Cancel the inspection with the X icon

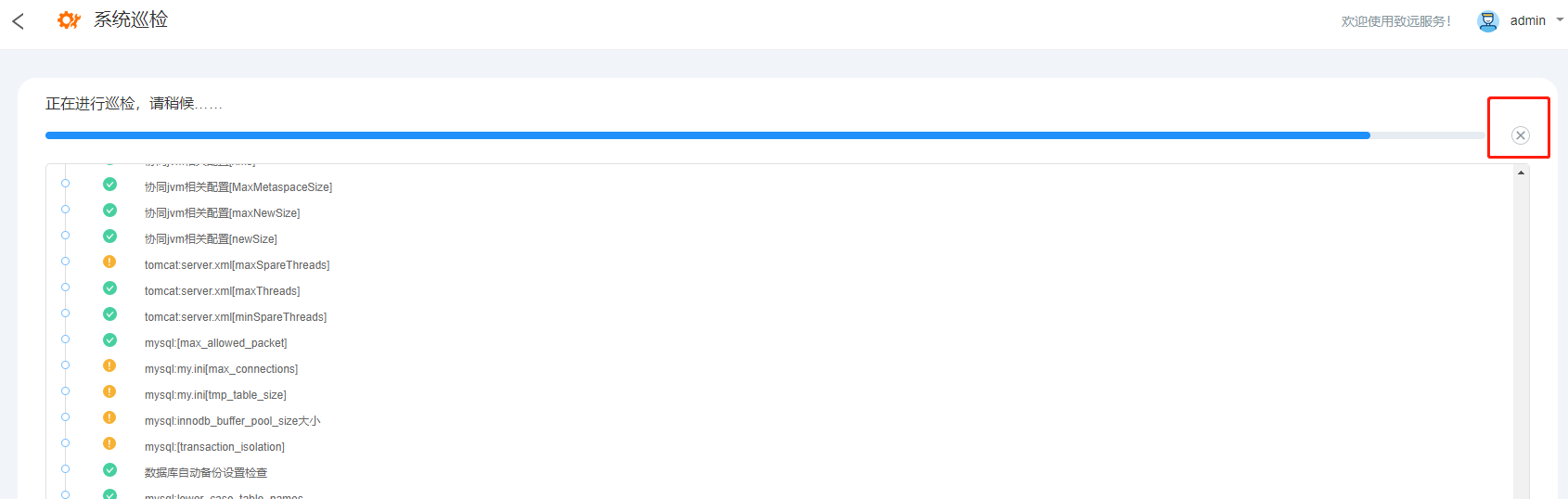coord(1520,135)
